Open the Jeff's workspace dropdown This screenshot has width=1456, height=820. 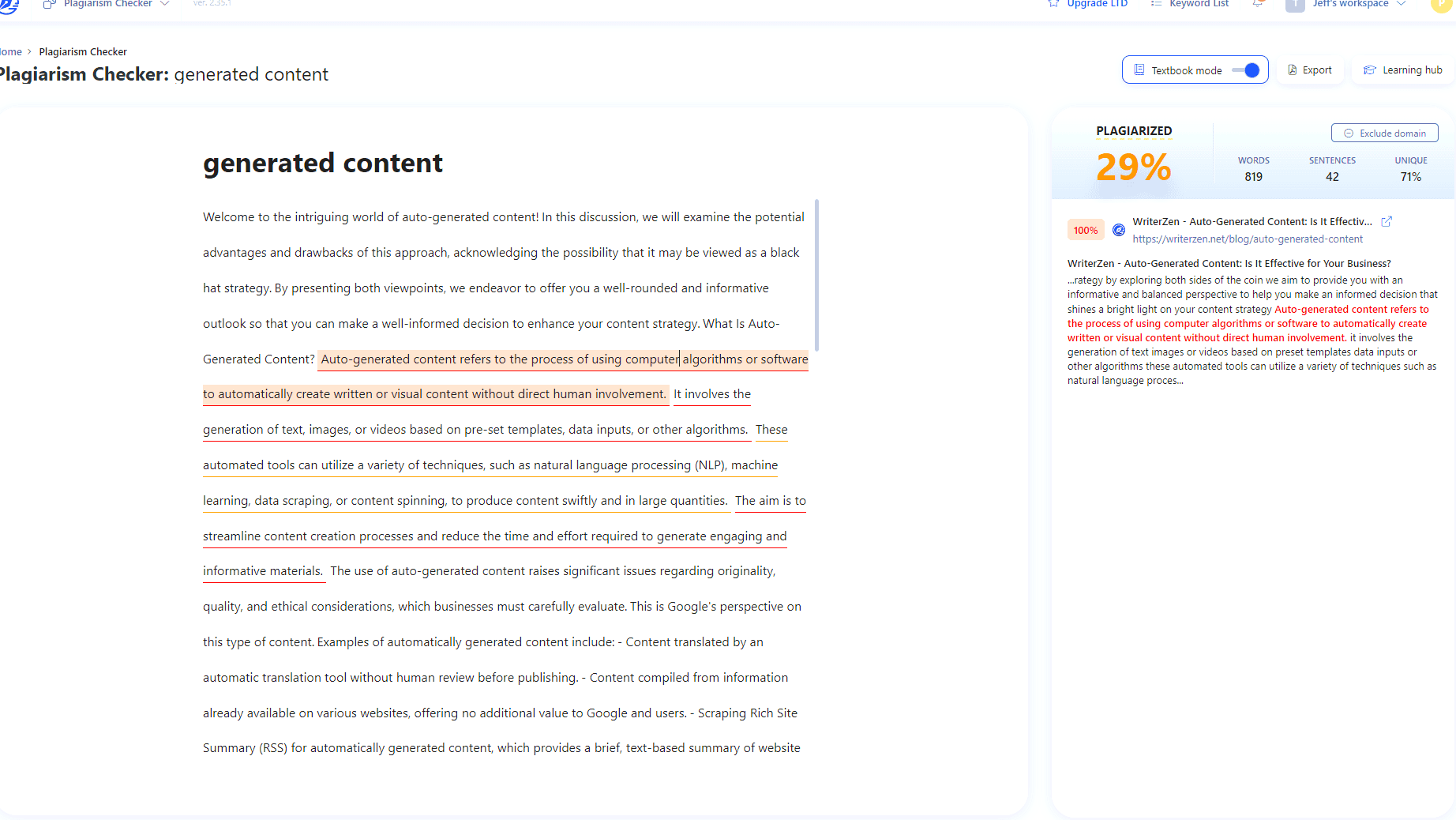(1350, 5)
